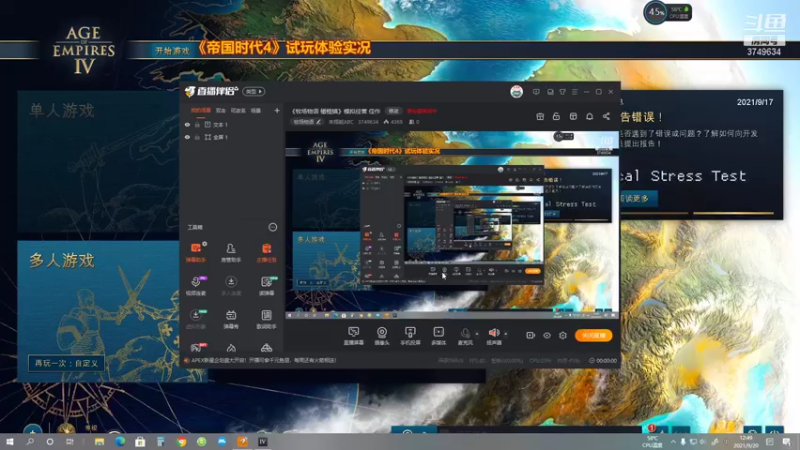This screenshot has width=800, height=450.
Task: Toggle preview eye icon in bottom toolbar
Action: [x=546, y=335]
